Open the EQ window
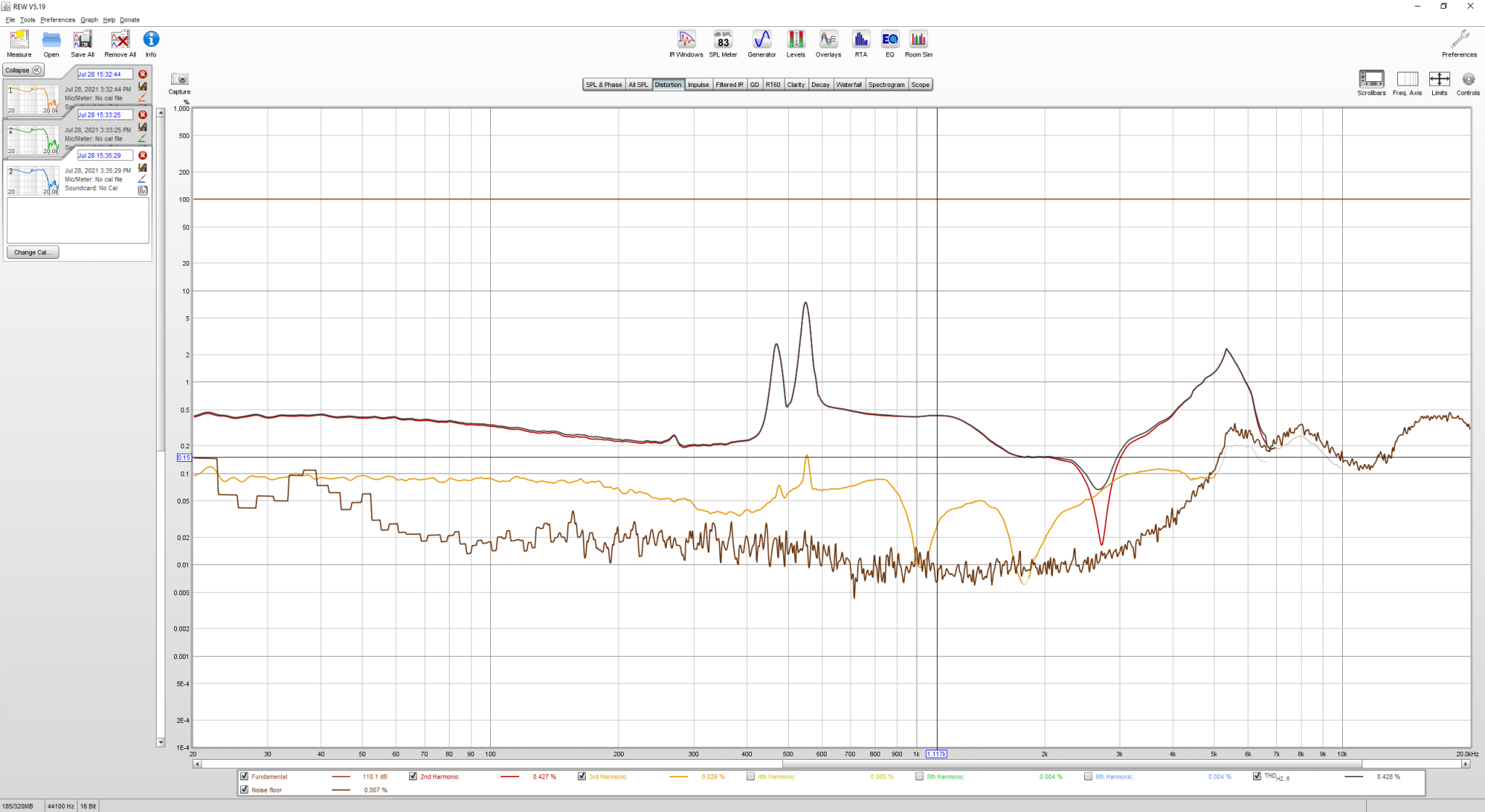The width and height of the screenshot is (1485, 812). tap(890, 43)
